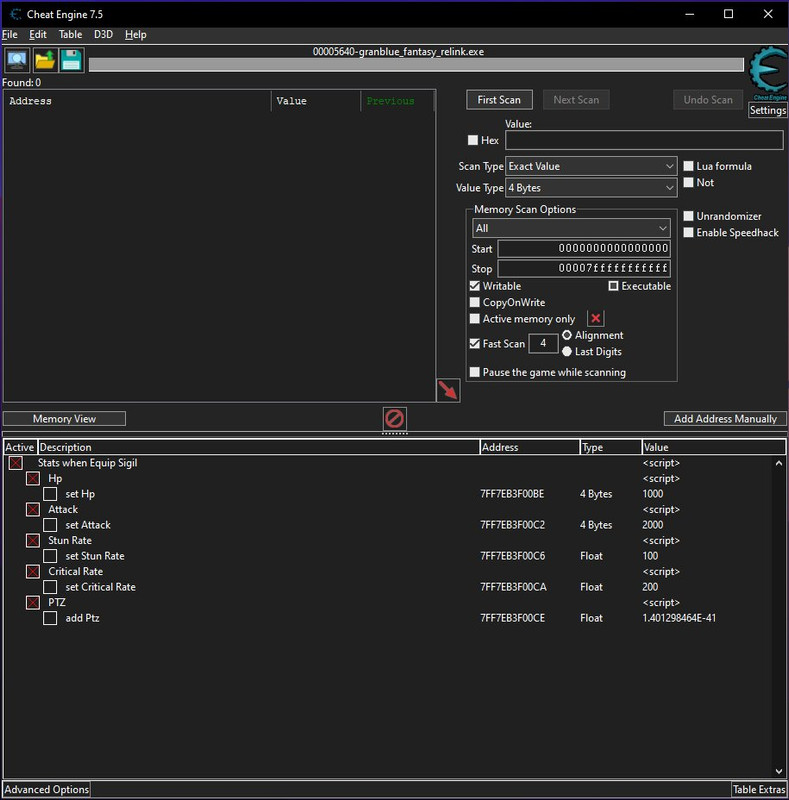The image size is (789, 800).
Task: Select address 7FF7EB3F00C2 of set Attack
Action: pyautogui.click(x=512, y=525)
